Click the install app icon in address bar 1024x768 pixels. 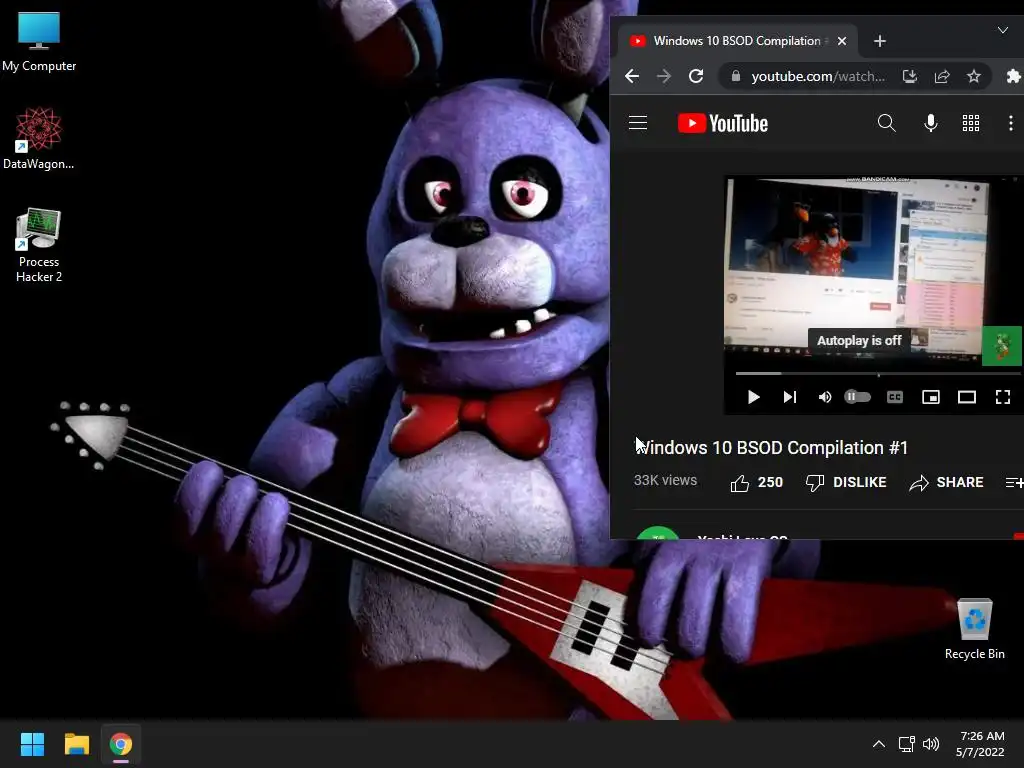pyautogui.click(x=910, y=76)
